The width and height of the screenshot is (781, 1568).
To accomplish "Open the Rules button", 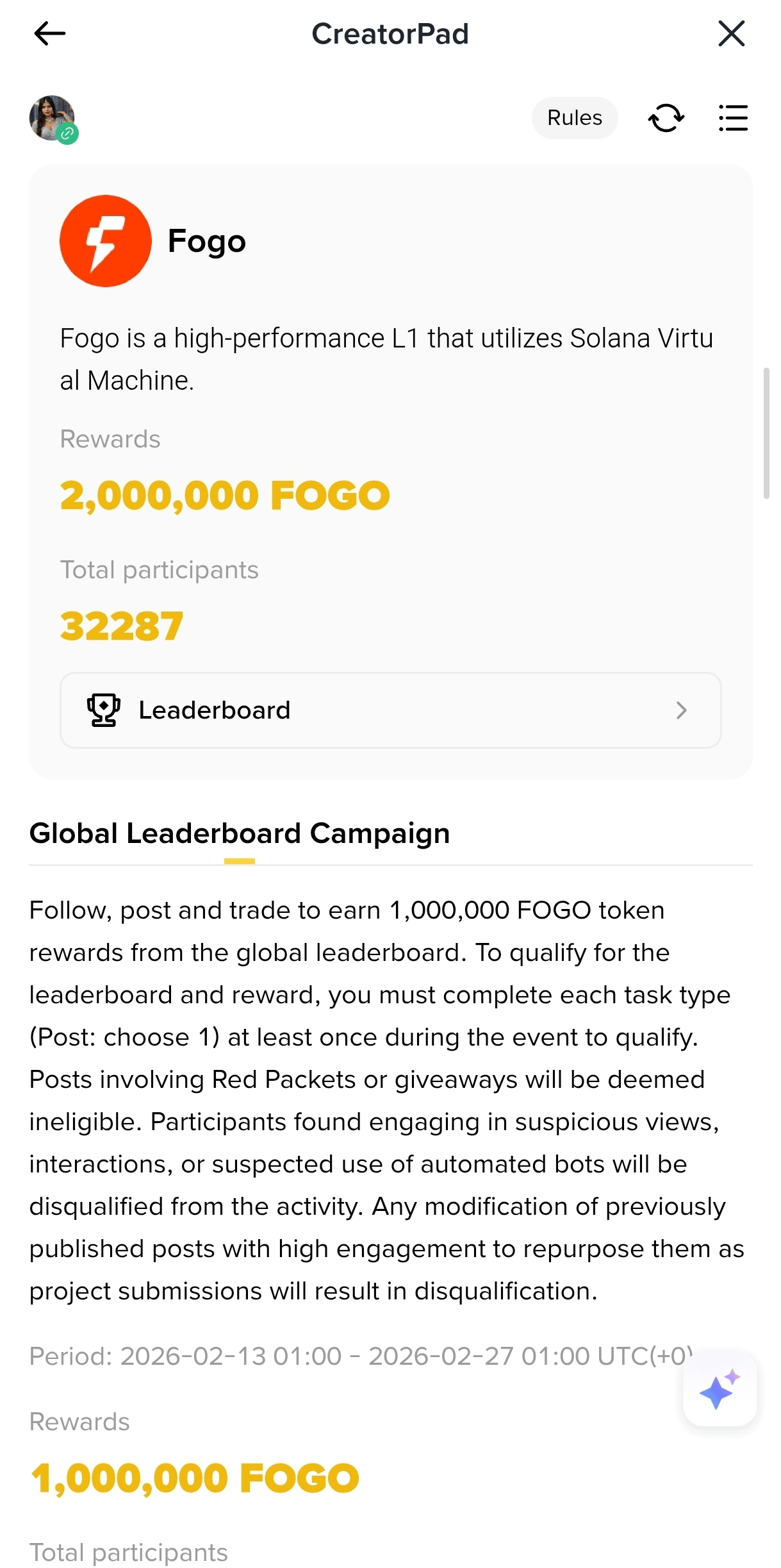I will click(574, 118).
